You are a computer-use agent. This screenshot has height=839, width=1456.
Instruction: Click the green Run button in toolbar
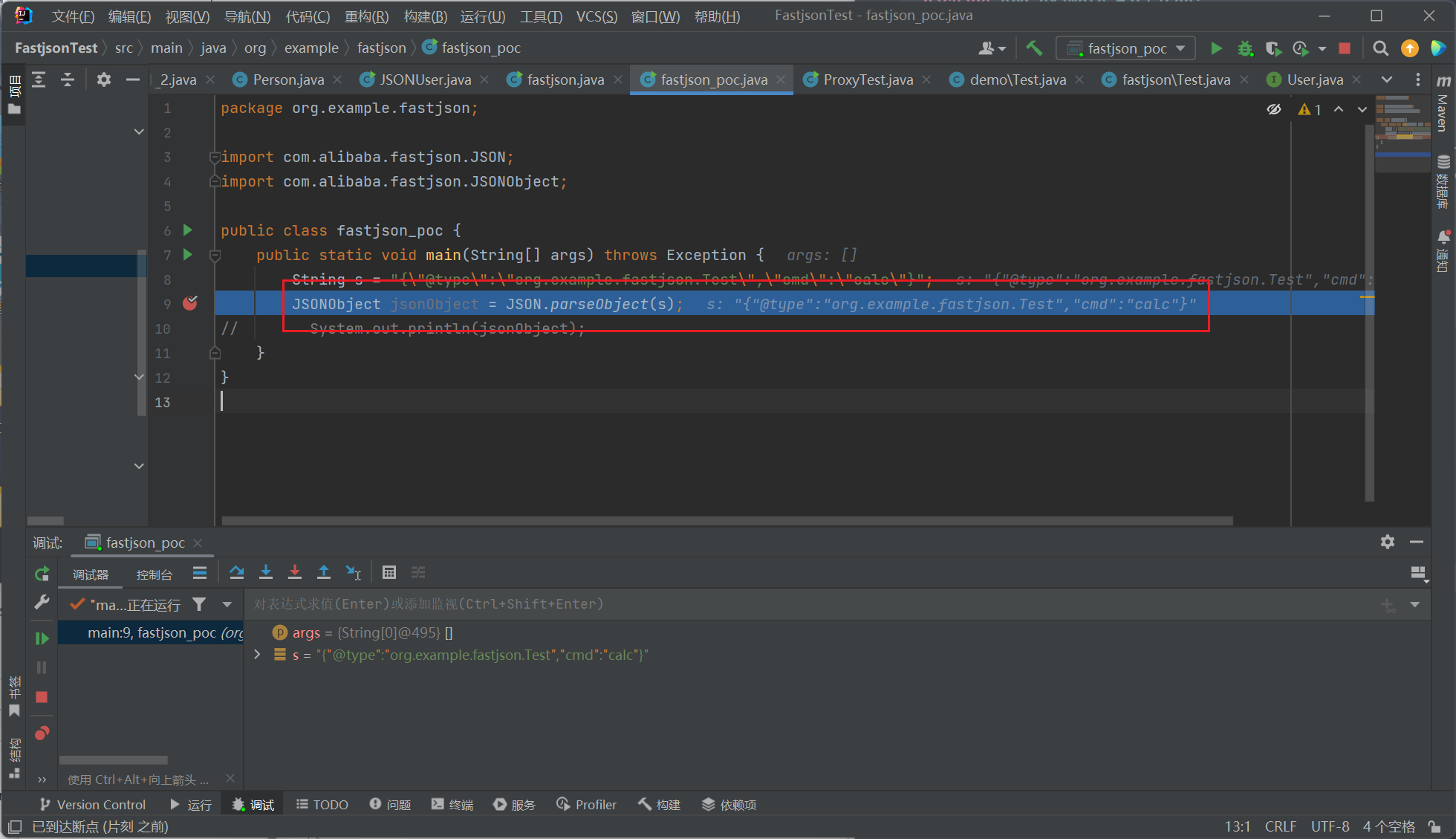click(x=1216, y=48)
